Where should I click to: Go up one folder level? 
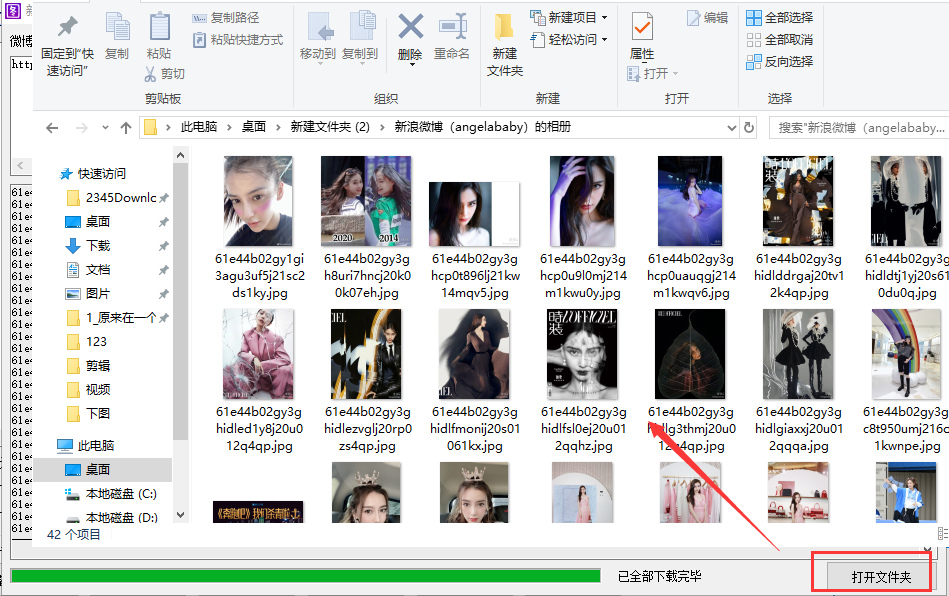click(126, 128)
